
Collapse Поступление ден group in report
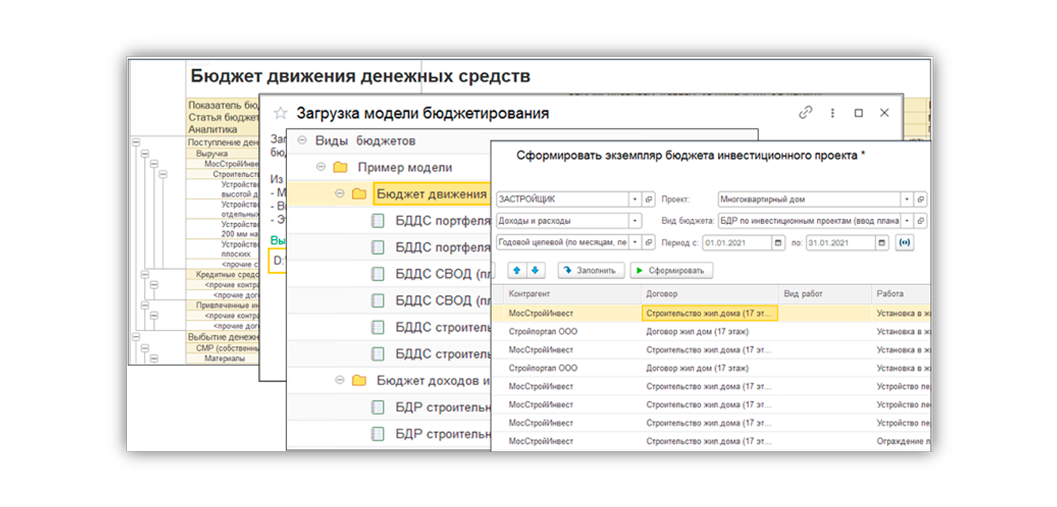click(x=135, y=142)
